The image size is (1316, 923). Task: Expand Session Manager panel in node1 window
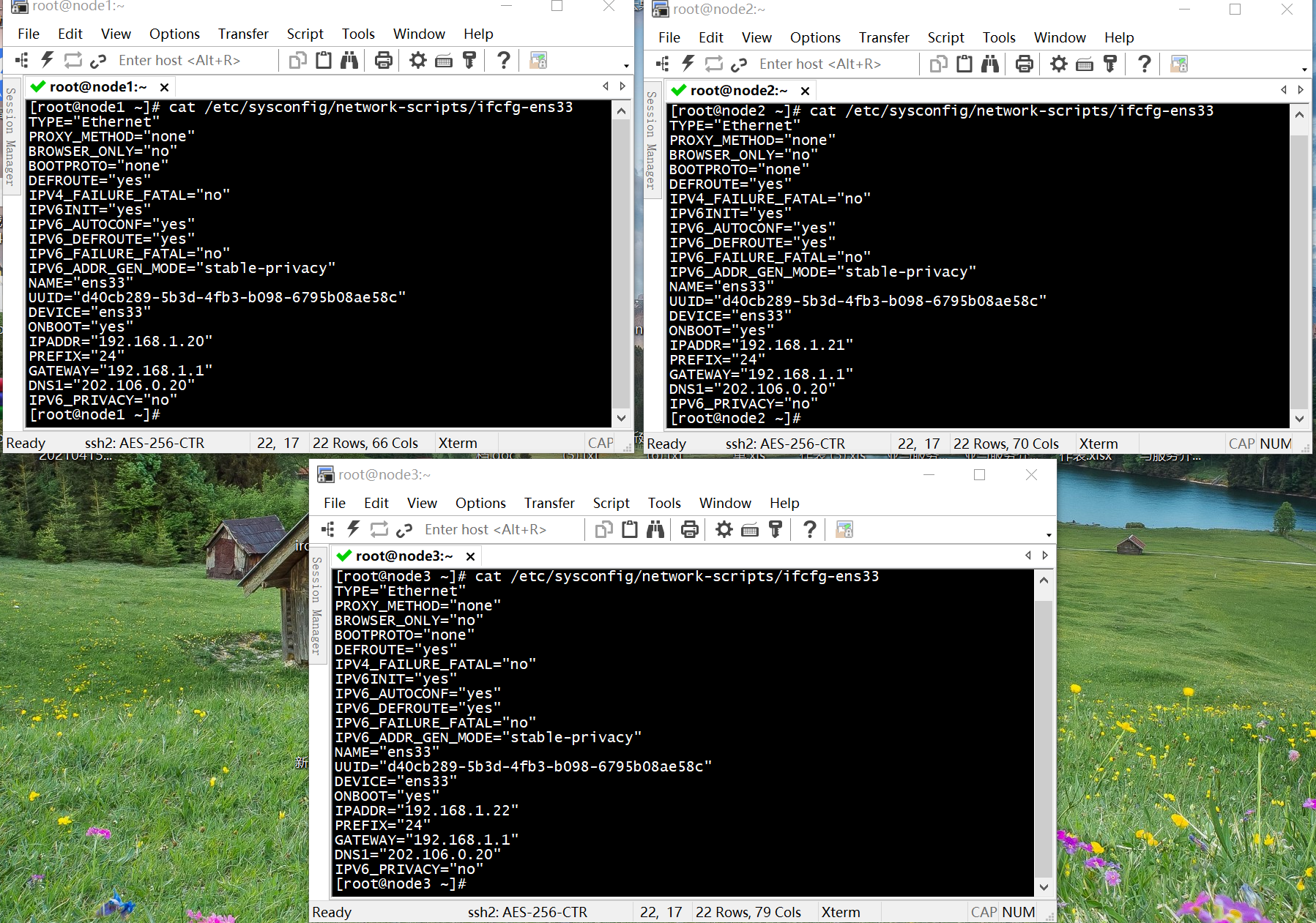point(10,136)
